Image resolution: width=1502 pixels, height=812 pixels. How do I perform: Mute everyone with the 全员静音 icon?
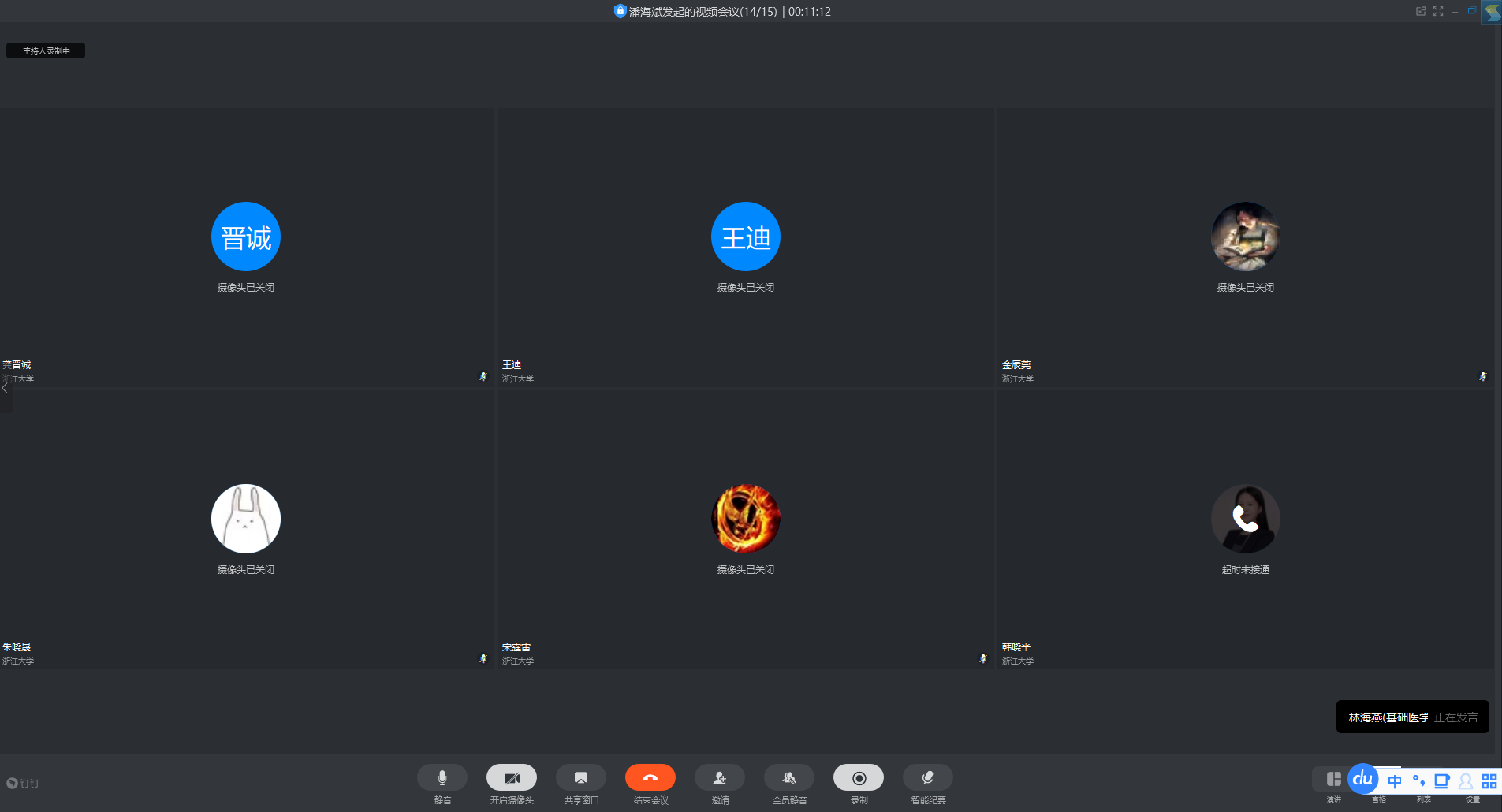788,778
